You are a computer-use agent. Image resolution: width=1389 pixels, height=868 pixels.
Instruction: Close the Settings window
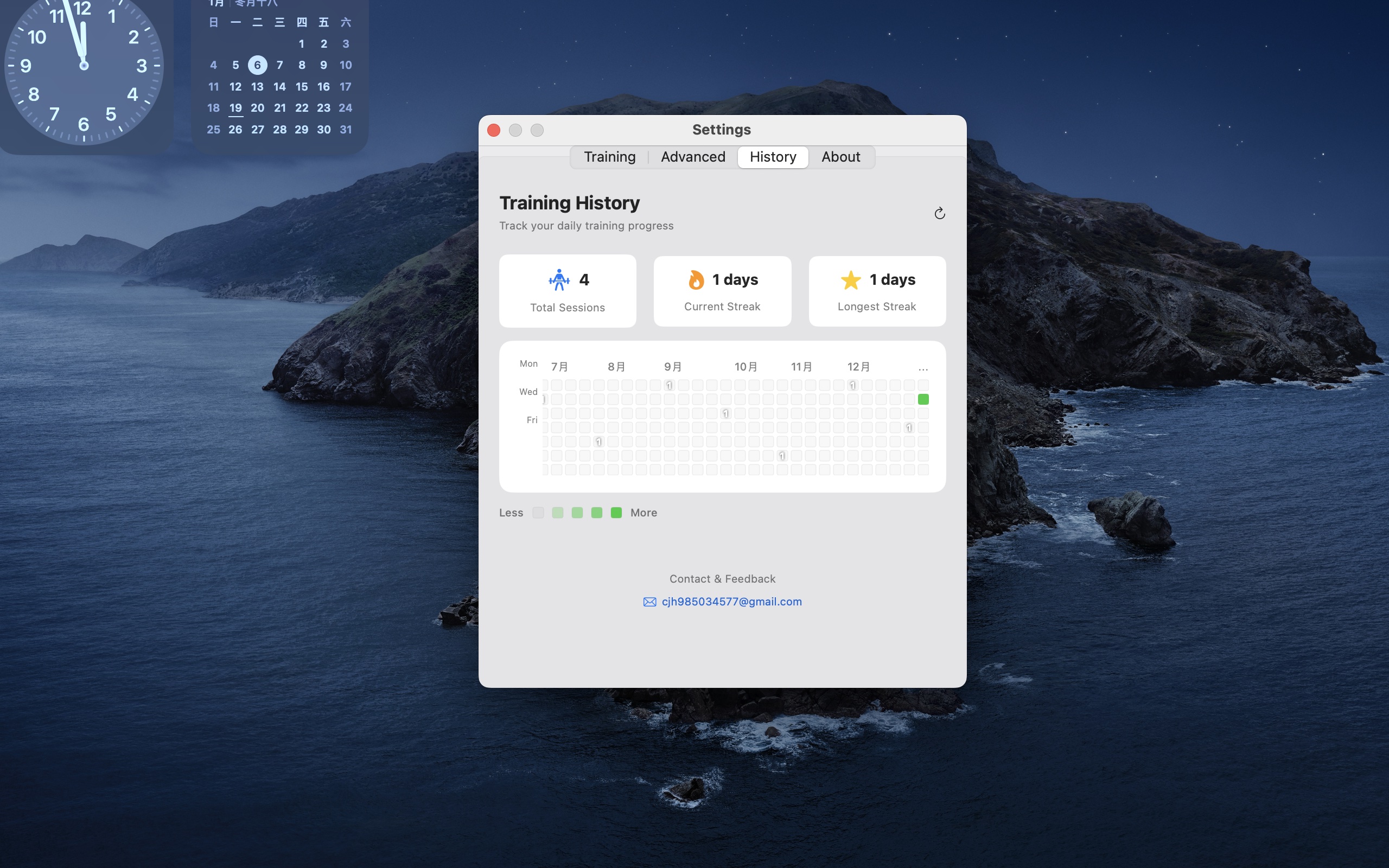(x=494, y=130)
